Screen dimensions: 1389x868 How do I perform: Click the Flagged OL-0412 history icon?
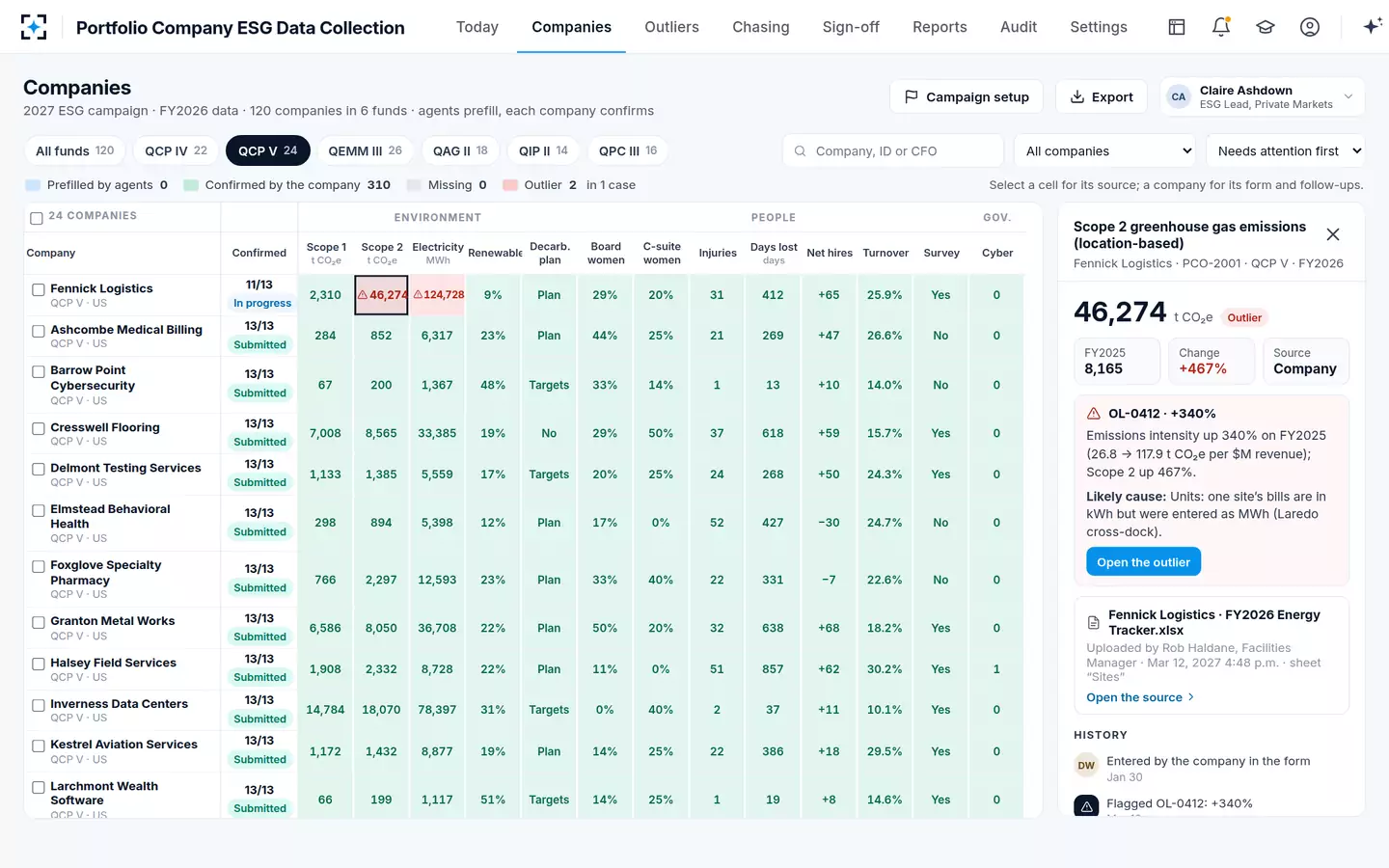pos(1086,806)
